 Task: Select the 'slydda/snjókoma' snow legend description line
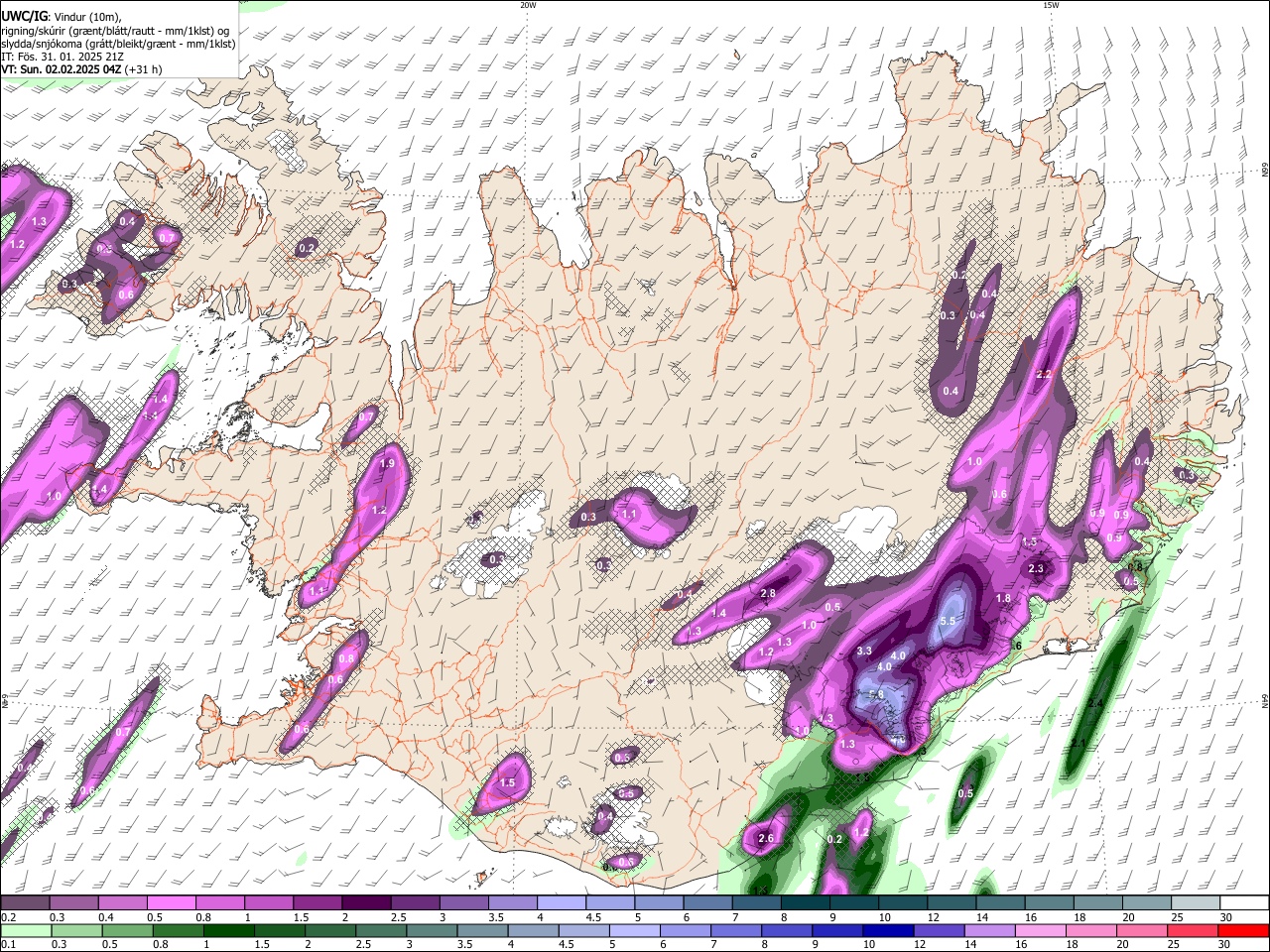point(118,44)
